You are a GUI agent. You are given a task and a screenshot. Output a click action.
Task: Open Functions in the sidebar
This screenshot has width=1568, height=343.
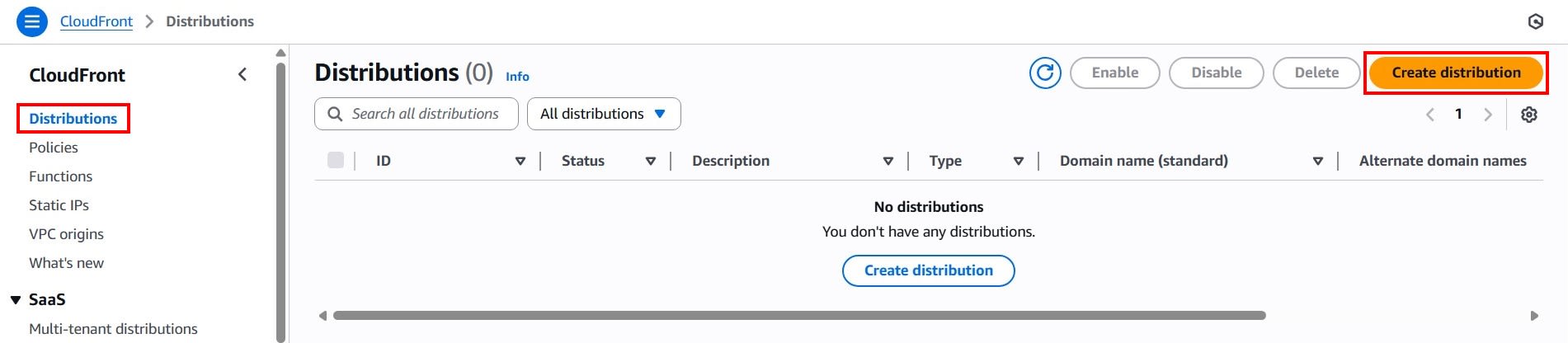(x=60, y=176)
